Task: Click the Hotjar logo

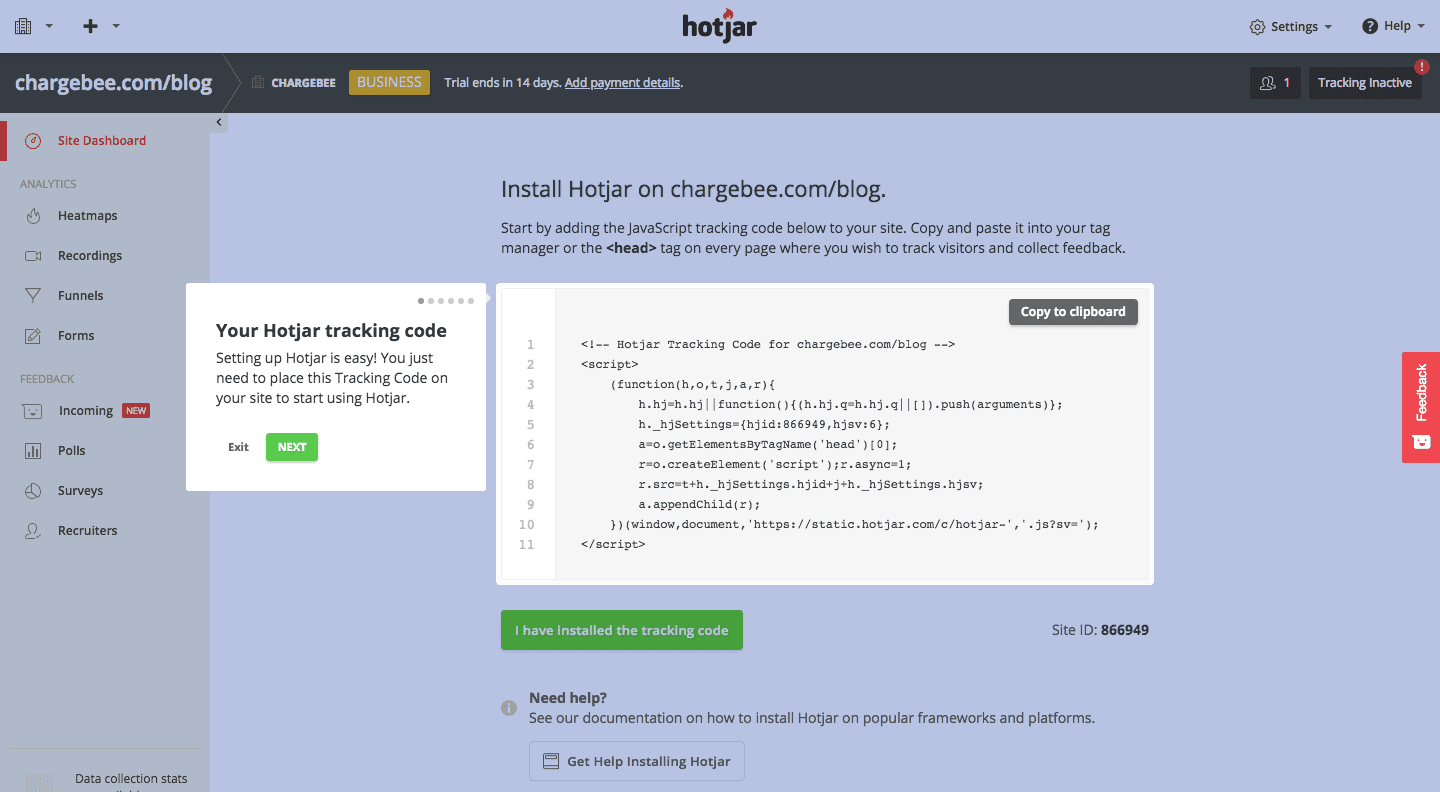Action: pos(719,25)
